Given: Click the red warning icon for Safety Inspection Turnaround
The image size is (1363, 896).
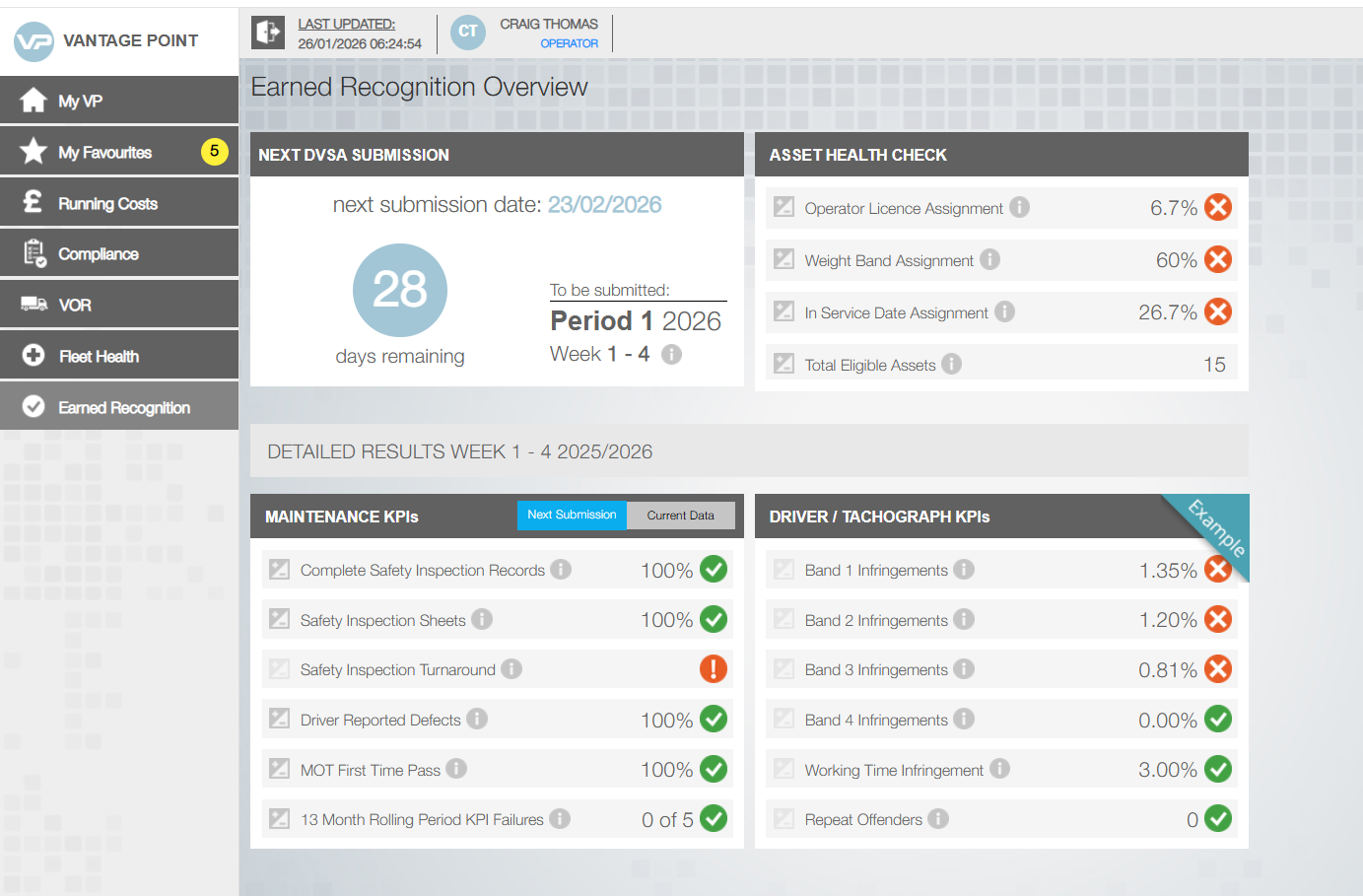Looking at the screenshot, I should click(x=714, y=669).
